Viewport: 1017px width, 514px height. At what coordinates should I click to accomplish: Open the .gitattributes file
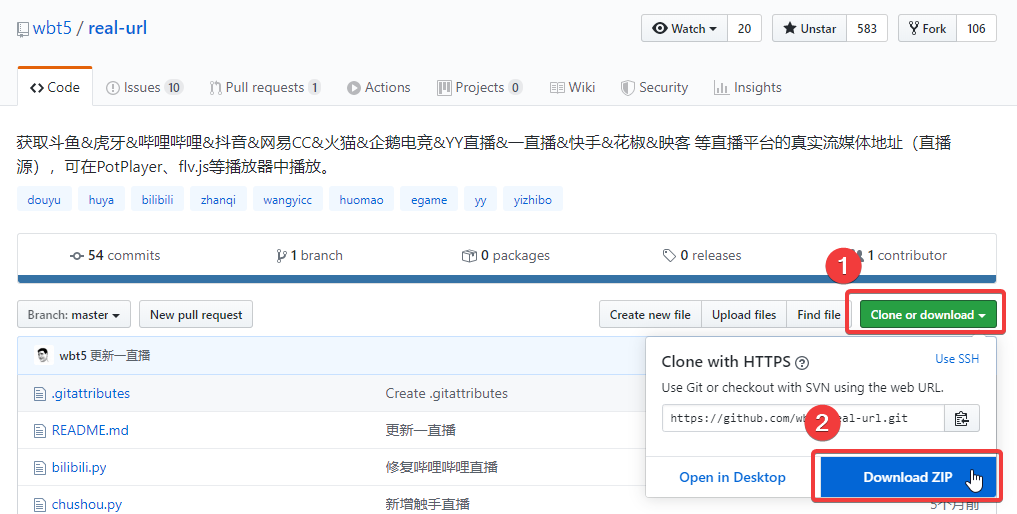point(91,393)
